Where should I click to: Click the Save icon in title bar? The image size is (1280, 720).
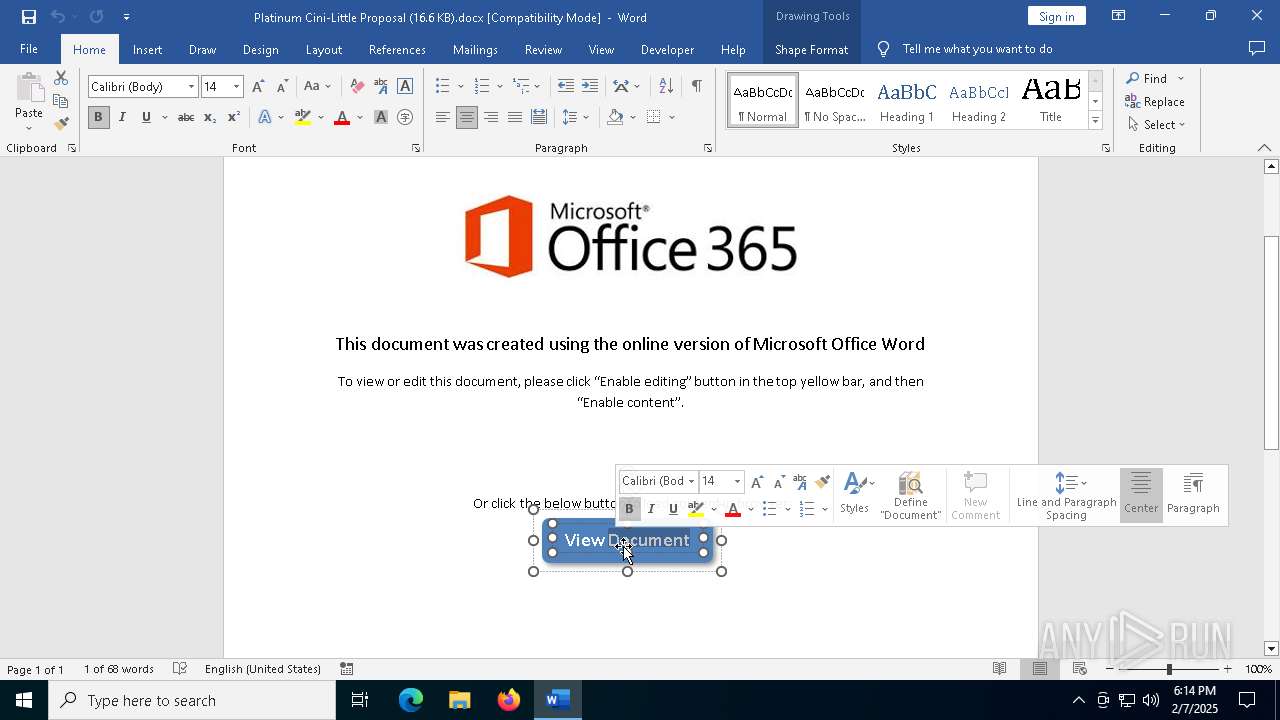pos(29,17)
